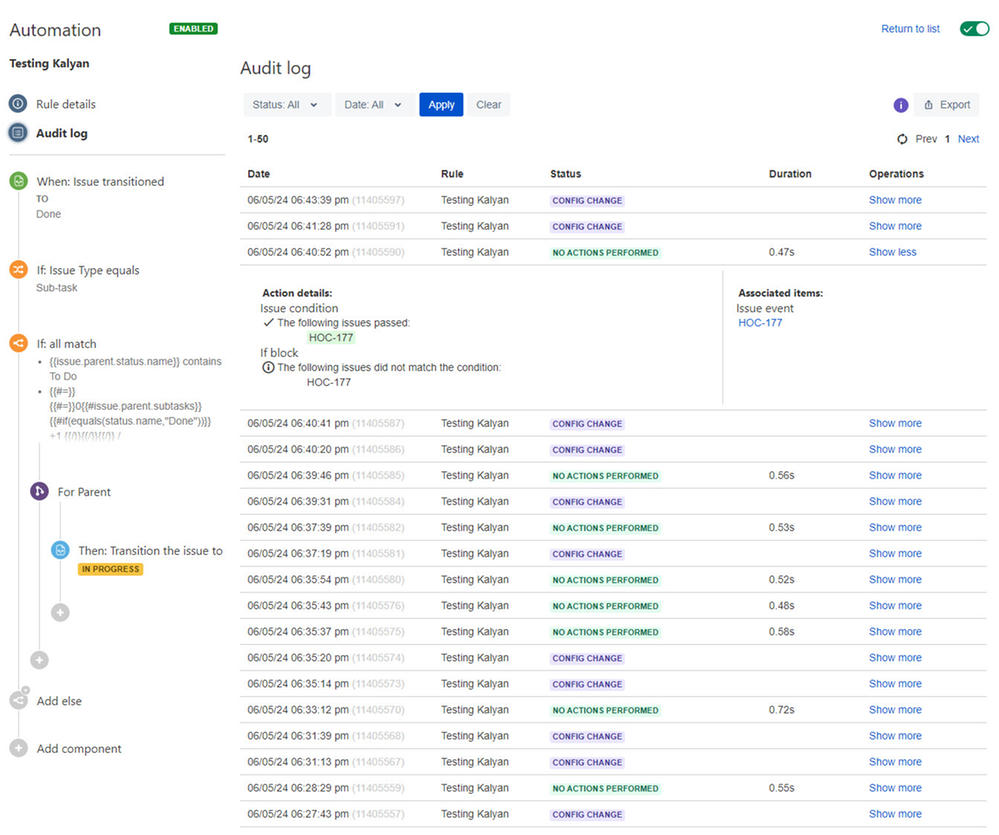Select the green Issue transitioned trigger icon

click(x=18, y=181)
